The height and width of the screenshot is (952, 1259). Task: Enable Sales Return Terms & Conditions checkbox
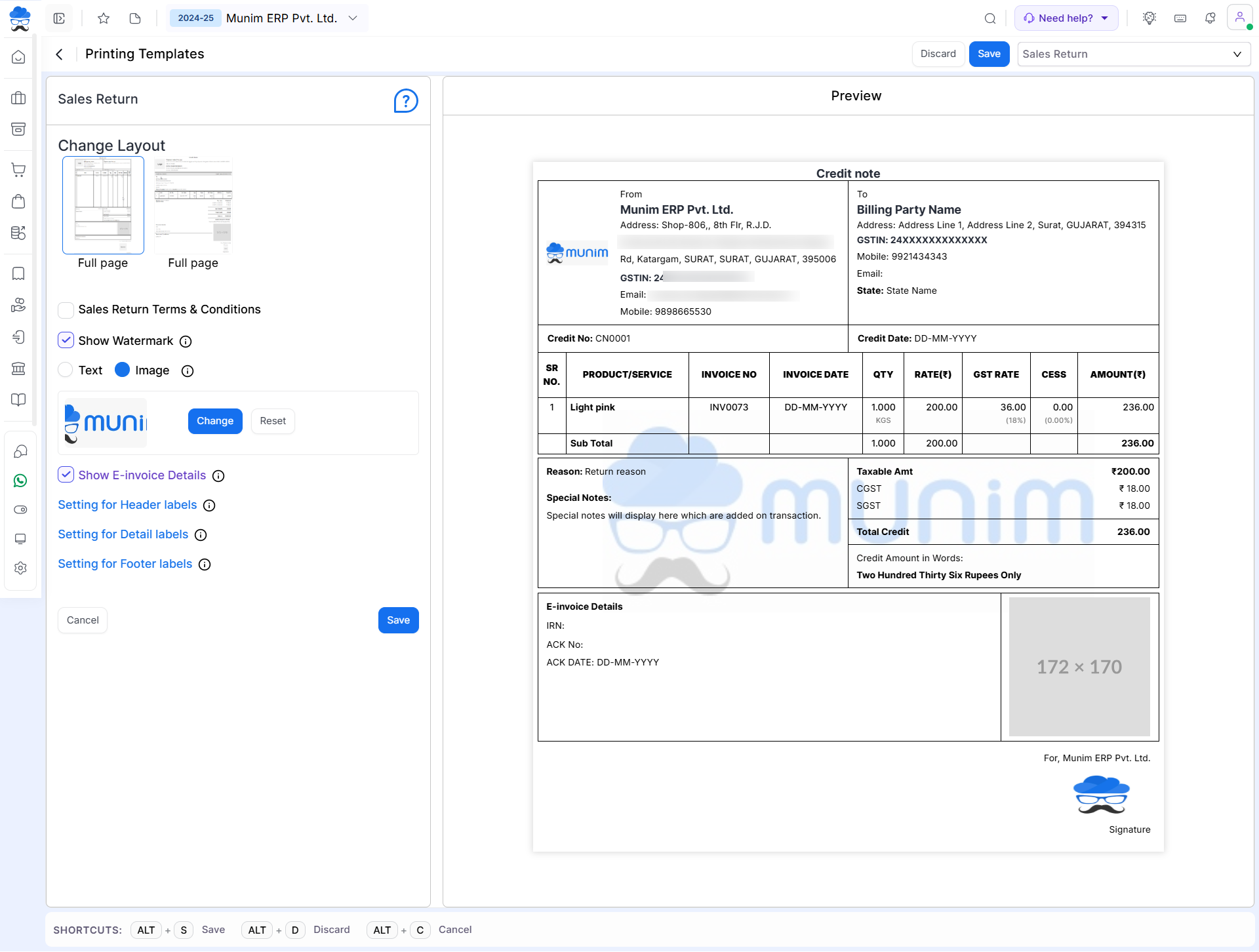click(x=66, y=309)
